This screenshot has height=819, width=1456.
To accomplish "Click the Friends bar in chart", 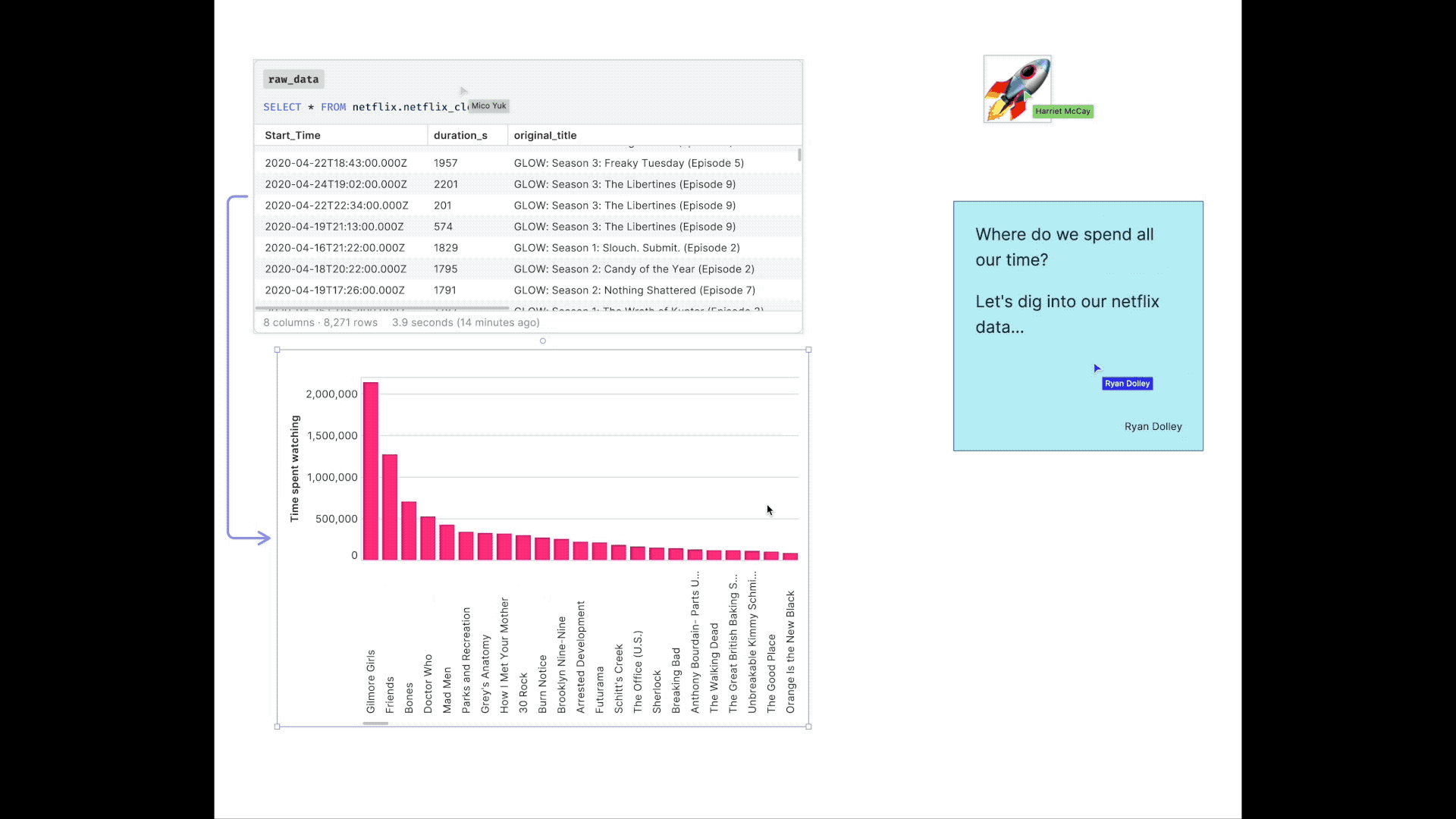I will click(390, 507).
